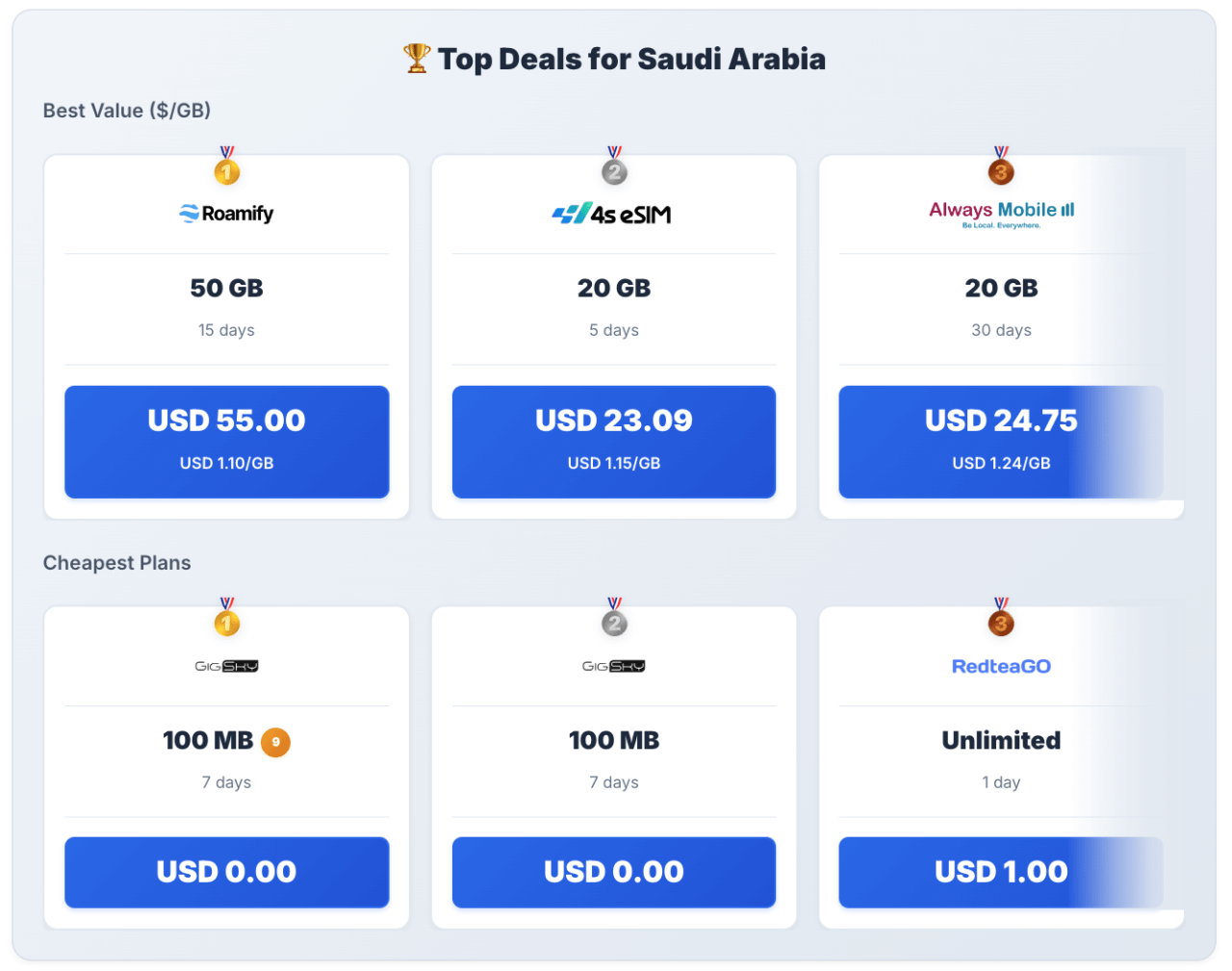
Task: Open the RedteaGO provider link
Action: point(1001,666)
